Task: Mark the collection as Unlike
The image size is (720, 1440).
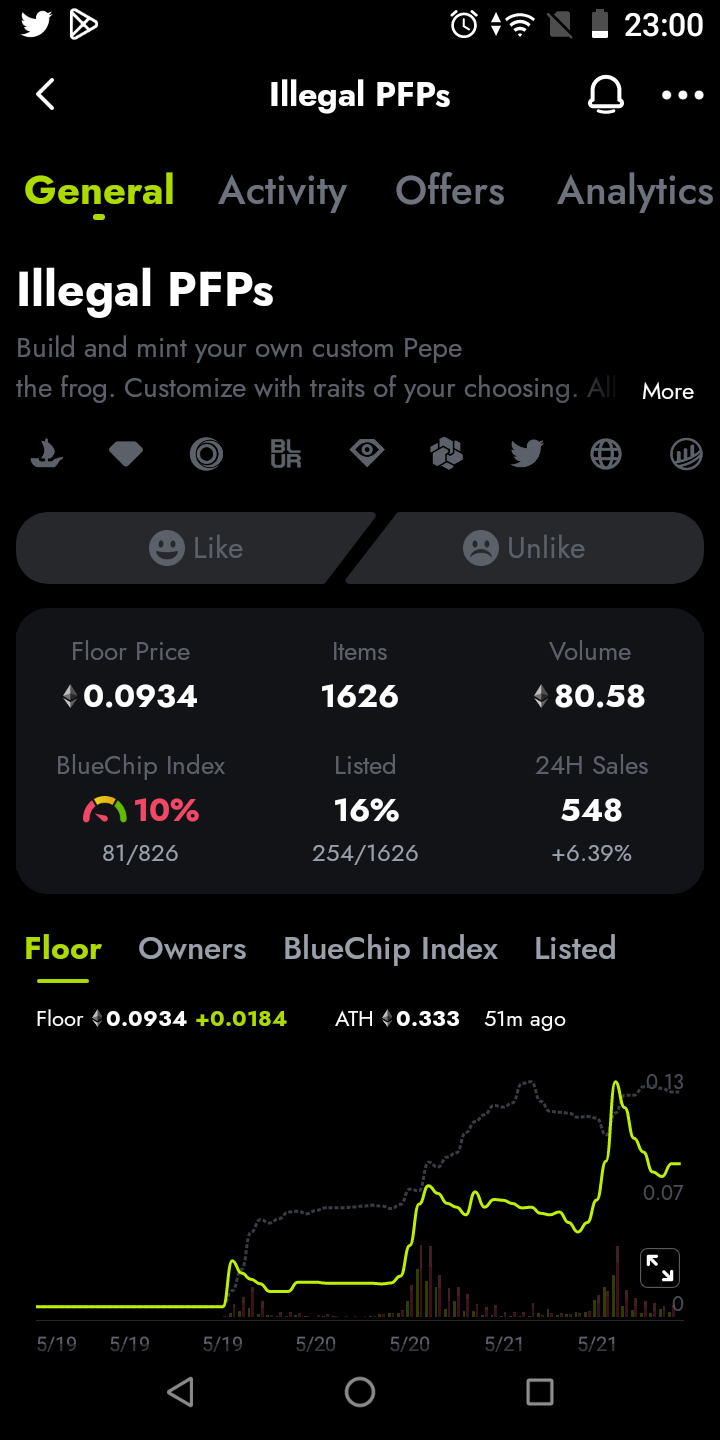Action: [524, 548]
